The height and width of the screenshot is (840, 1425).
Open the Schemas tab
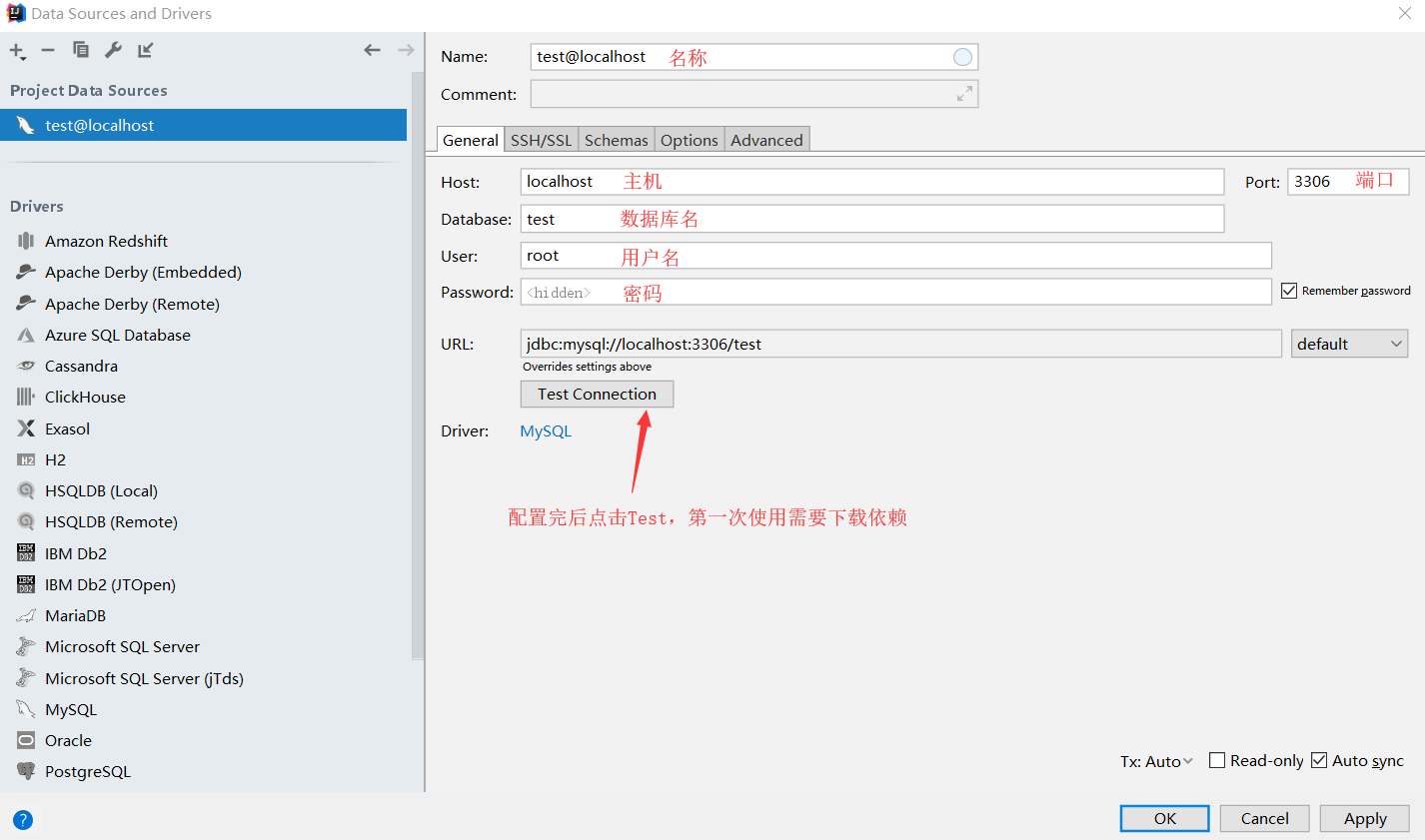[616, 140]
